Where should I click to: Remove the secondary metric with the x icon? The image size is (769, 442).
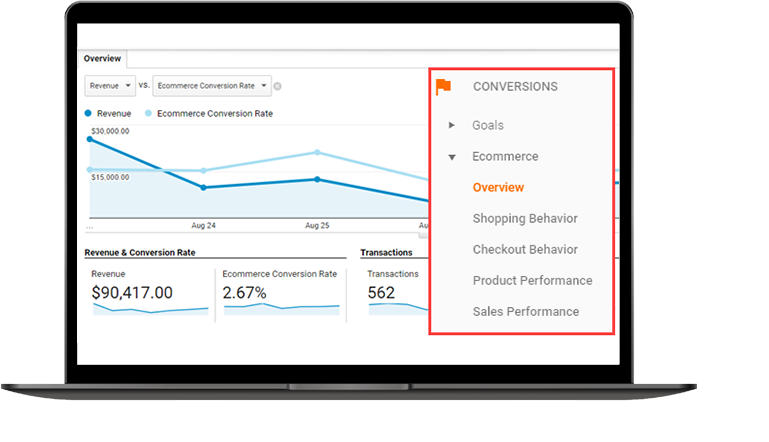coord(278,86)
